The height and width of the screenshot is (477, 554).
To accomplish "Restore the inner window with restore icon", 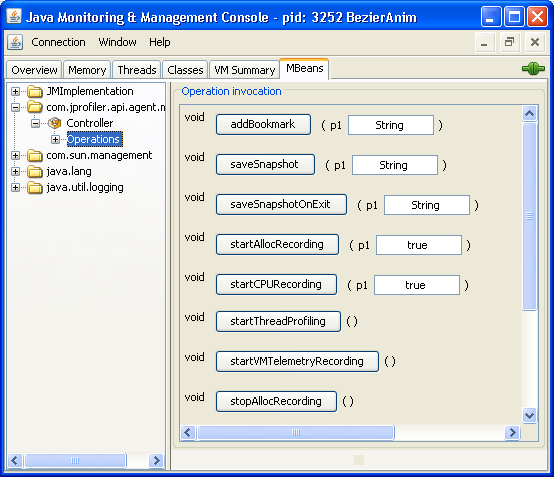I will [x=509, y=42].
